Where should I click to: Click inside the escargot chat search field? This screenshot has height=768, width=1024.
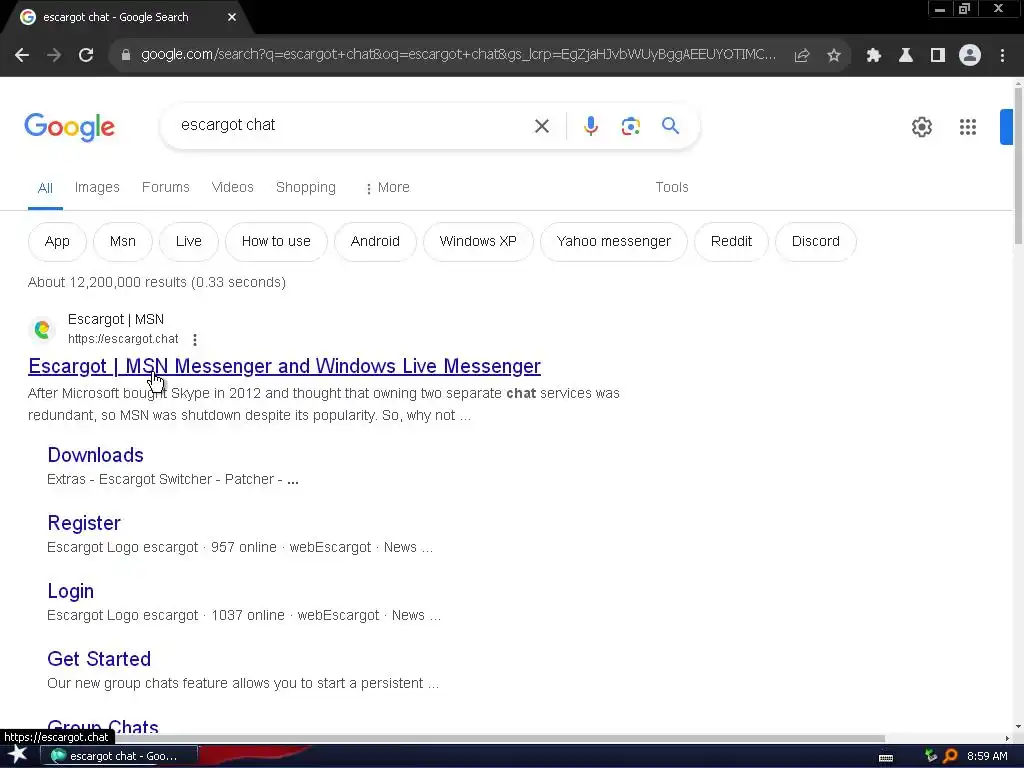coord(353,125)
